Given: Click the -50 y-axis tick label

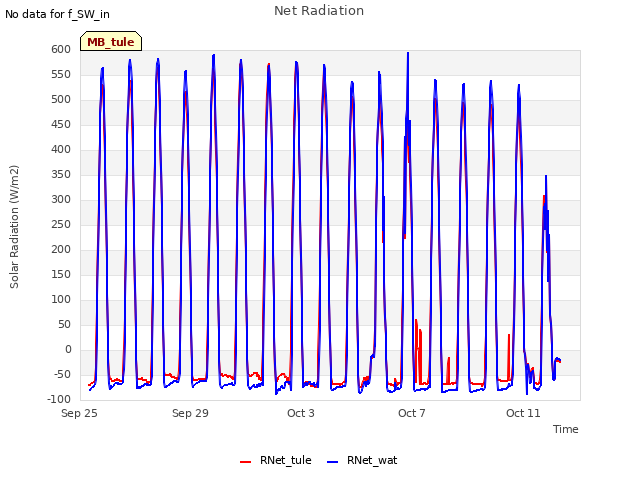Looking at the screenshot, I should (x=62, y=374).
